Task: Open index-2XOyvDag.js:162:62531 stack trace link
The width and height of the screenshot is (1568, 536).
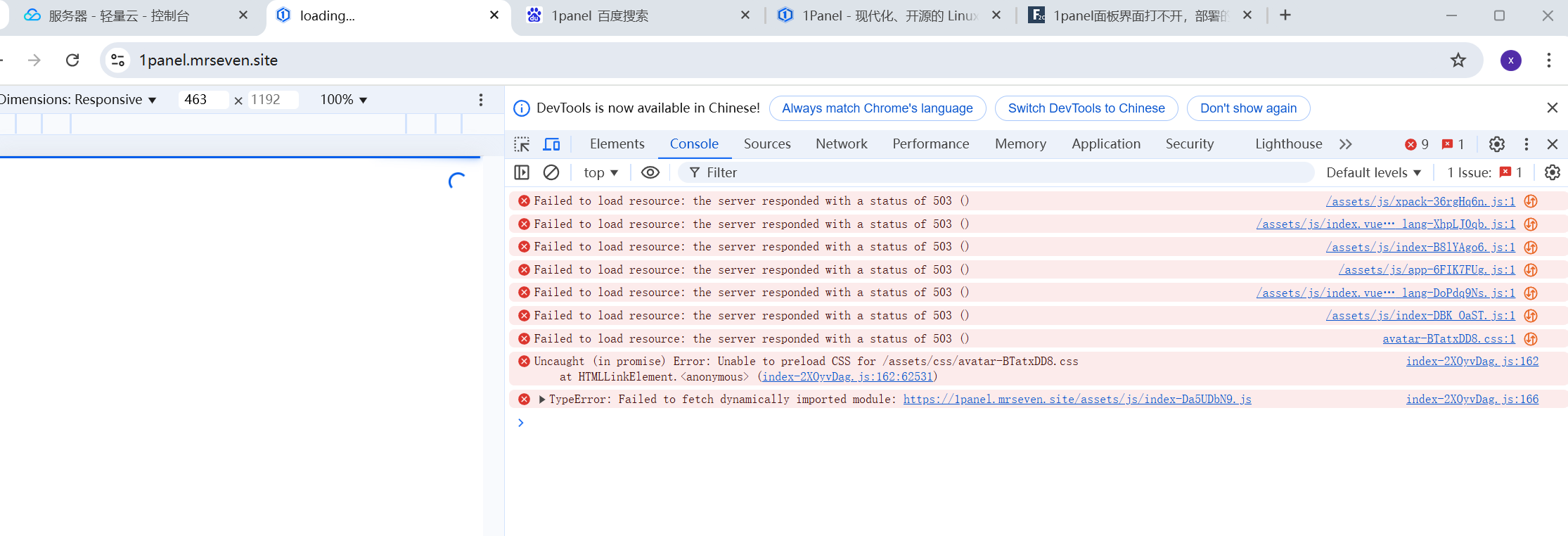Action: coord(847,377)
